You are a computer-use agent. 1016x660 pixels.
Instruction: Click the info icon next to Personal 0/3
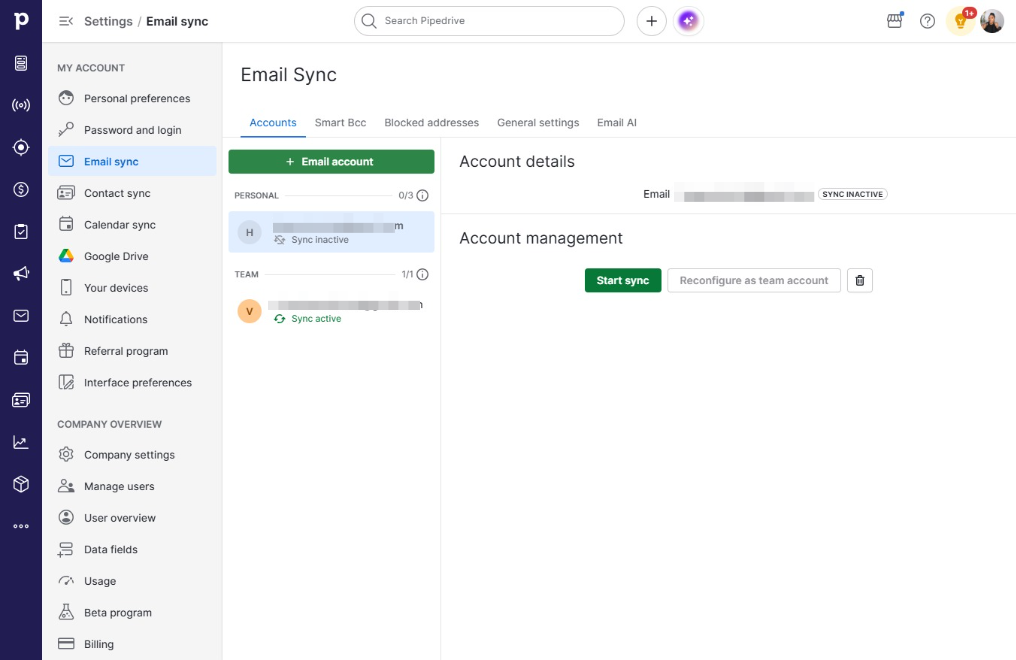[422, 196]
